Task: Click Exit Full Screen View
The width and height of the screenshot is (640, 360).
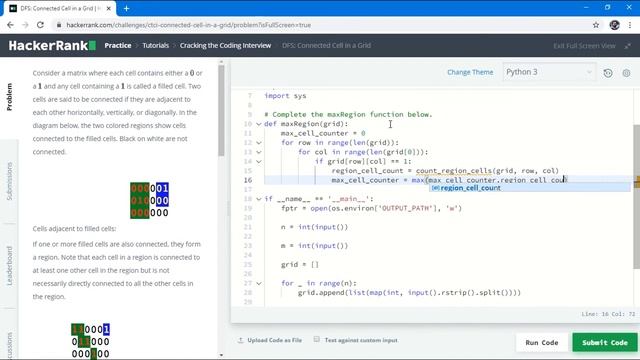Action: pos(584,46)
